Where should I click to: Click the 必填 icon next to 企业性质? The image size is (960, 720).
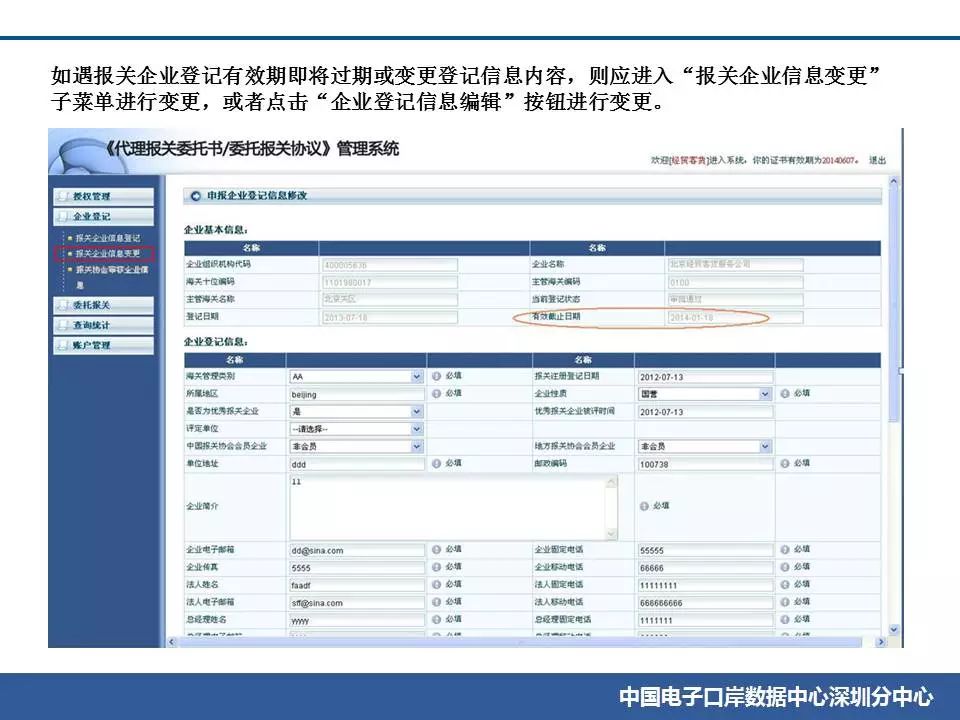point(785,394)
